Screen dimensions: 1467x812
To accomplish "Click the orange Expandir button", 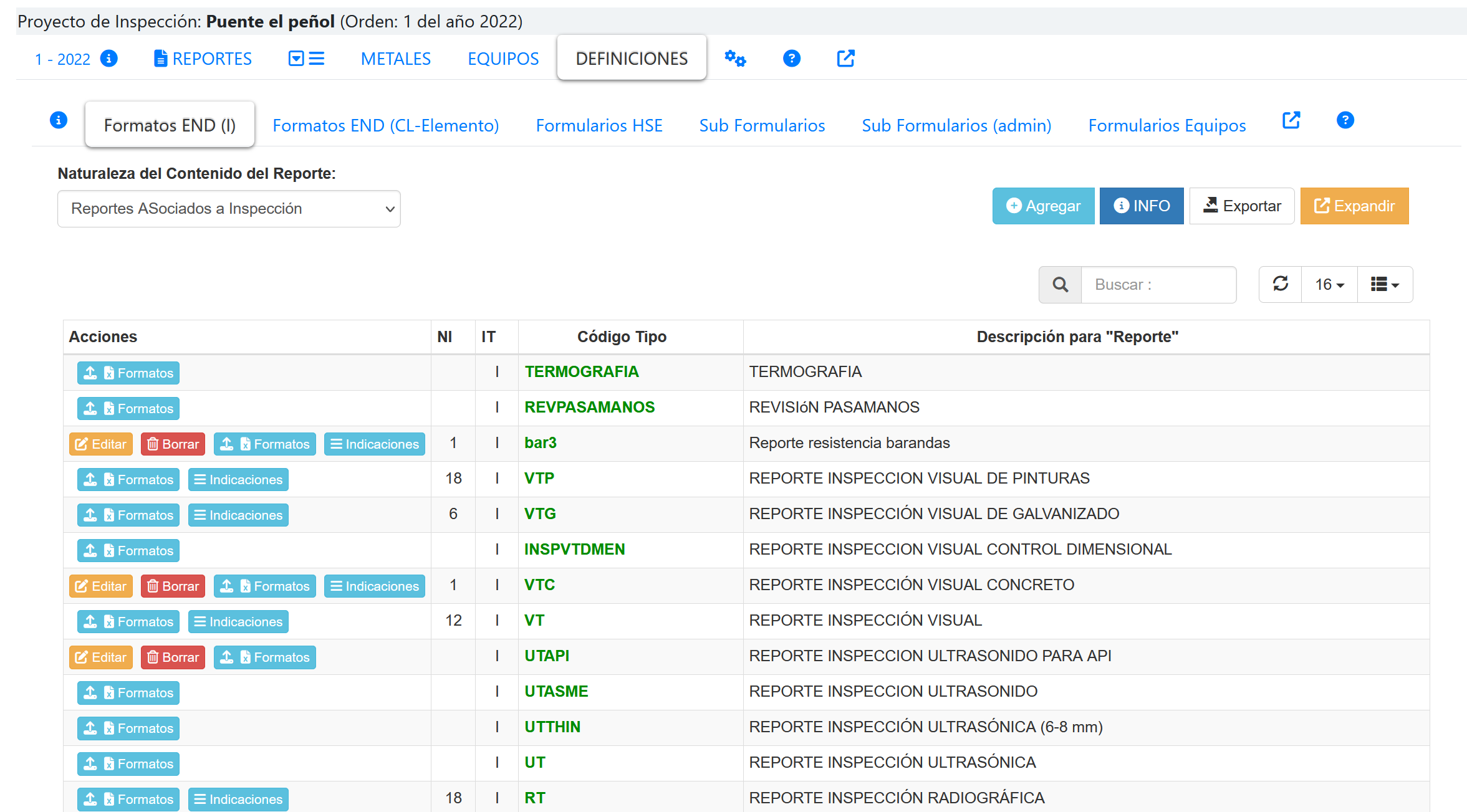I will pos(1354,206).
